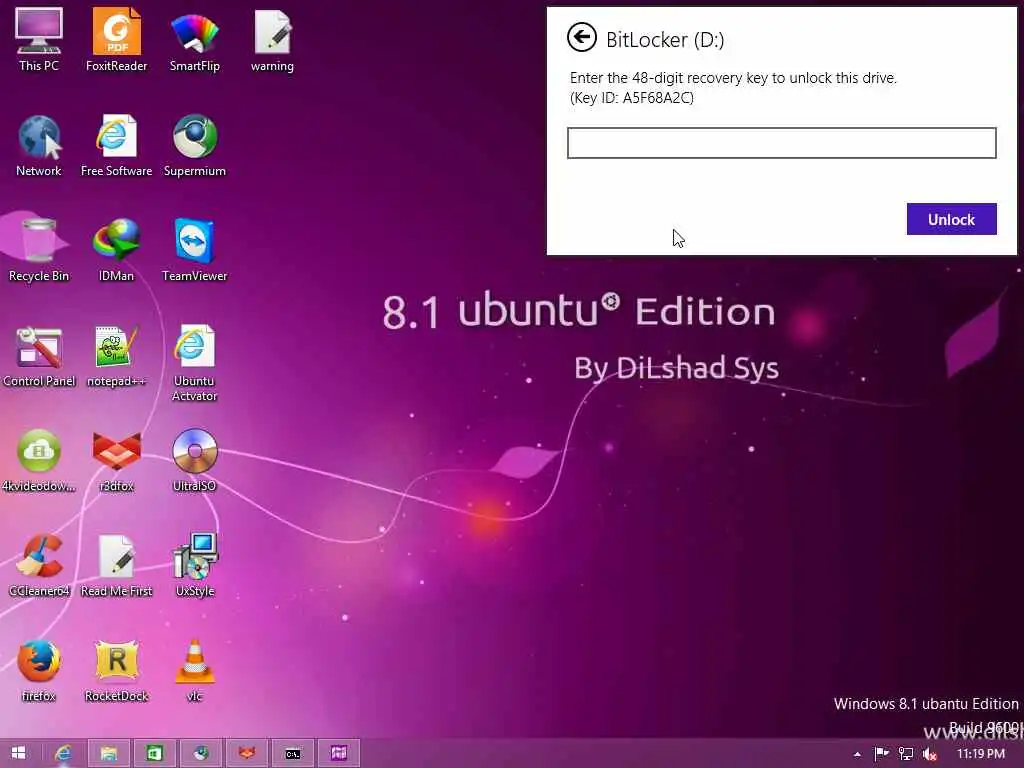Open TeamViewer from the desktop
This screenshot has width=1024, height=768.
point(195,250)
